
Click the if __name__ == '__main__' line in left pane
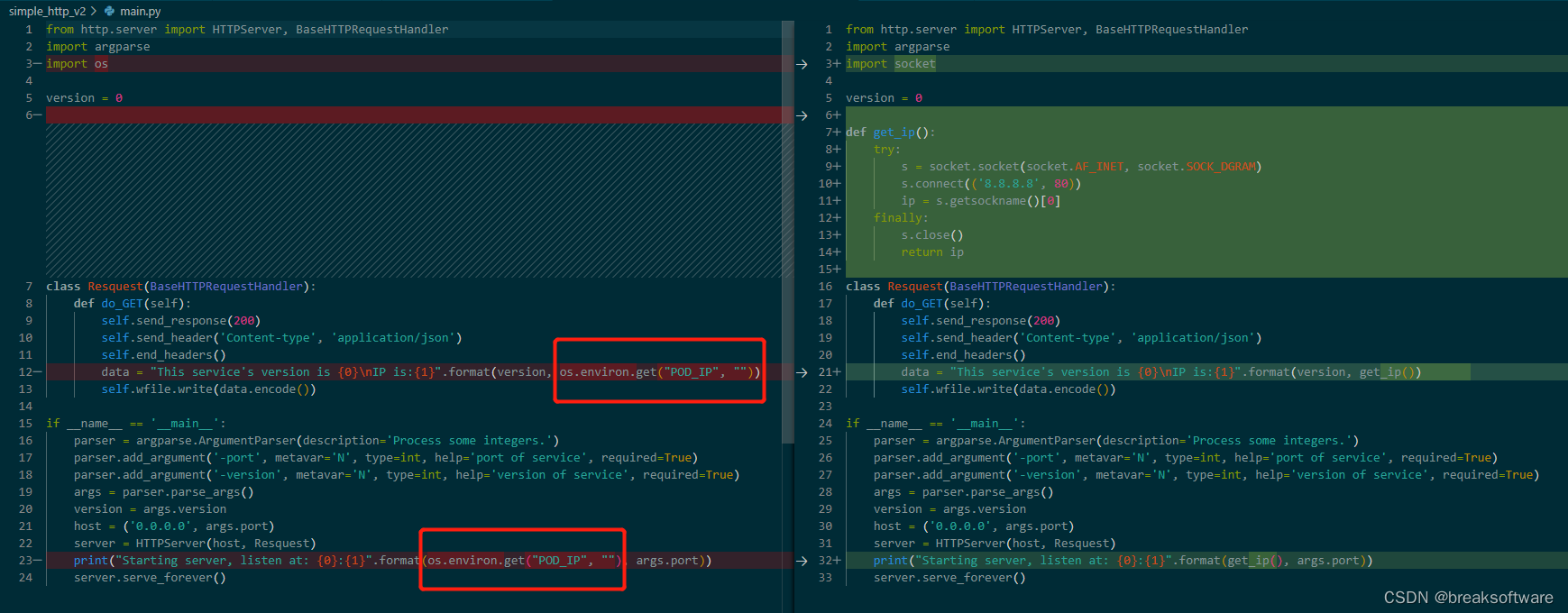(x=136, y=424)
